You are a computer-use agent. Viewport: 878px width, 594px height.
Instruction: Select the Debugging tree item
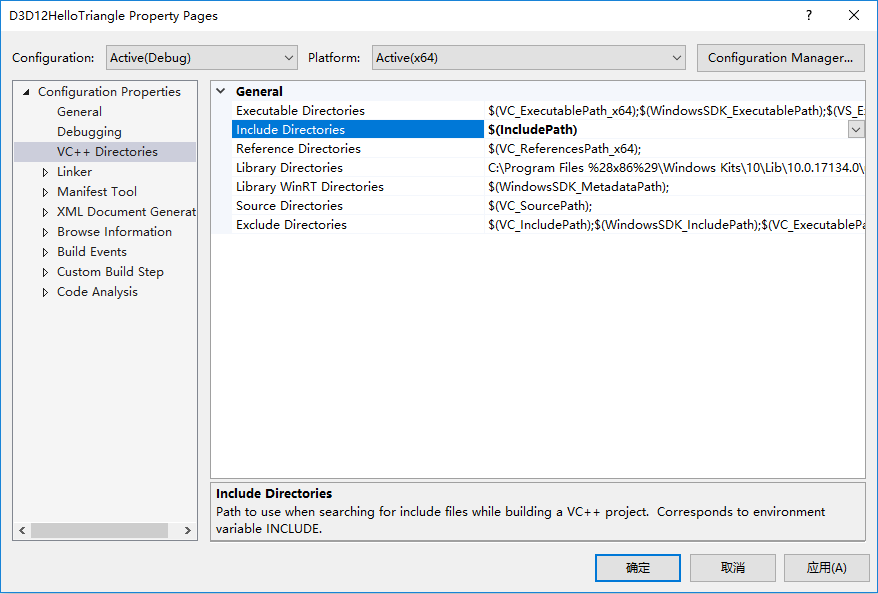[89, 132]
